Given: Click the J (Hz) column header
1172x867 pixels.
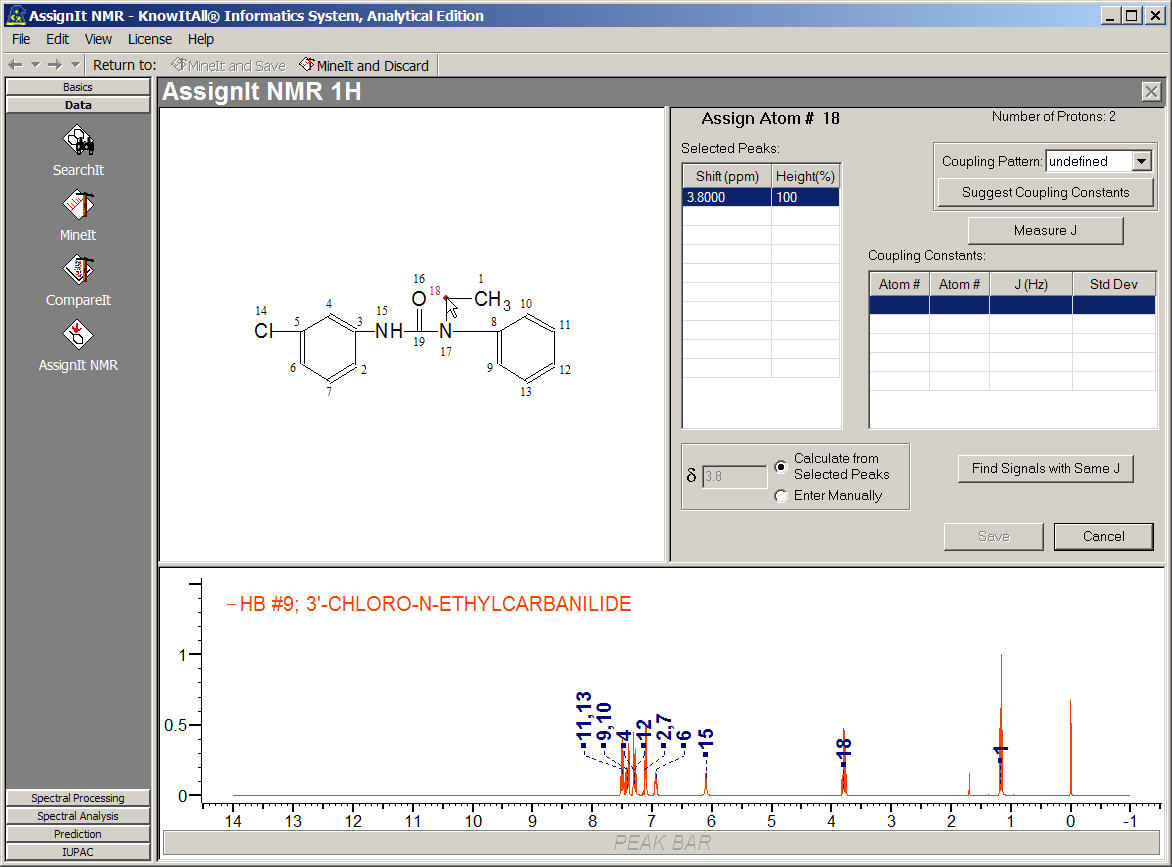Looking at the screenshot, I should pyautogui.click(x=1031, y=284).
